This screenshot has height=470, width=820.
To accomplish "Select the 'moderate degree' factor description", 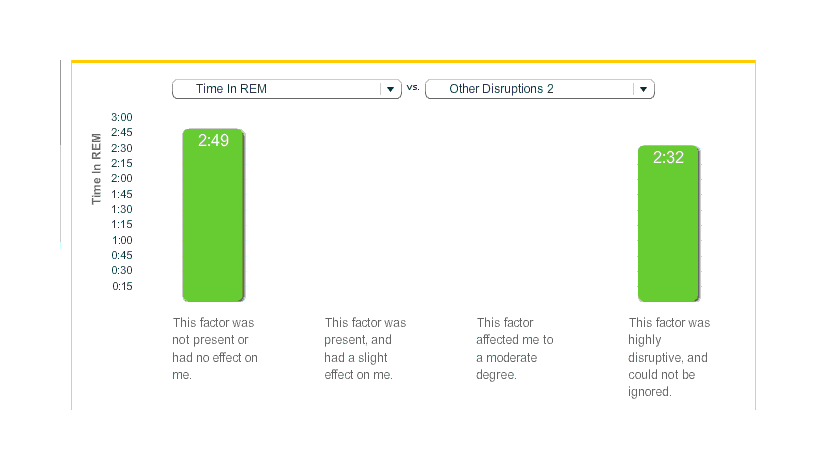I will pyautogui.click(x=514, y=349).
